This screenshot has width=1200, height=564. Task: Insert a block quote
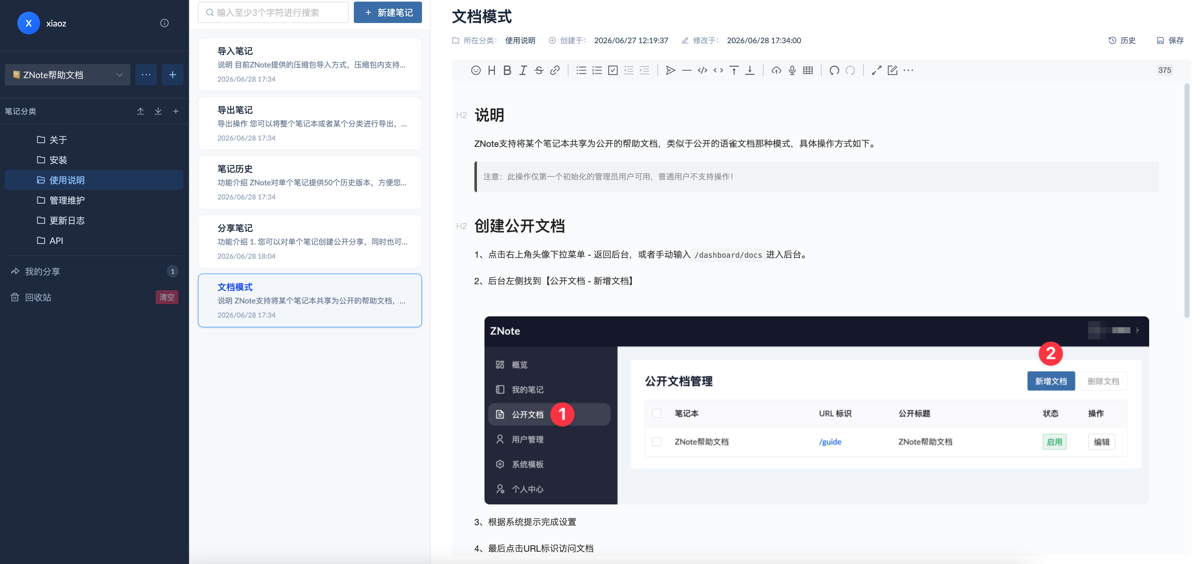[x=670, y=70]
